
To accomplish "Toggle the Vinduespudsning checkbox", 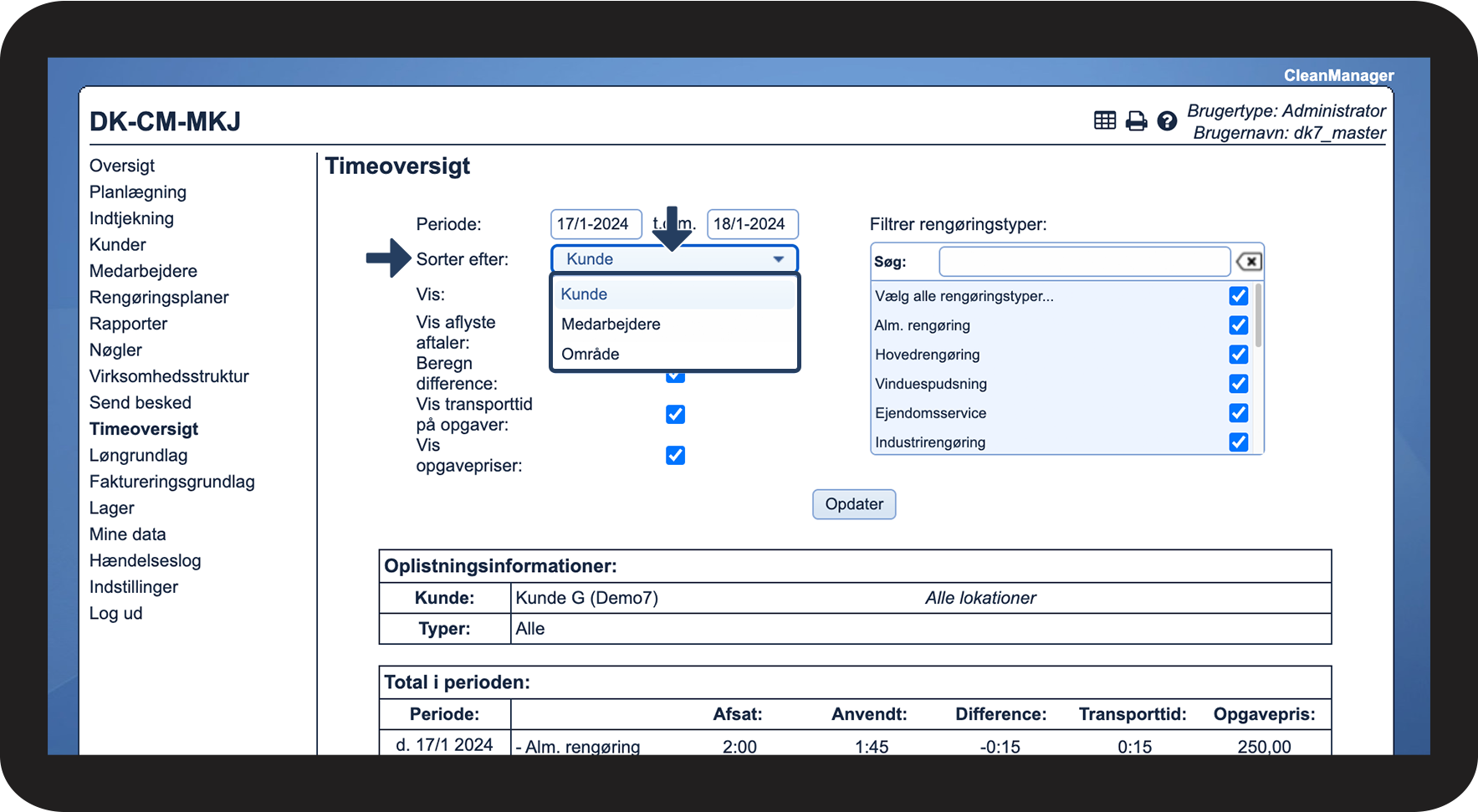I will point(1238,384).
